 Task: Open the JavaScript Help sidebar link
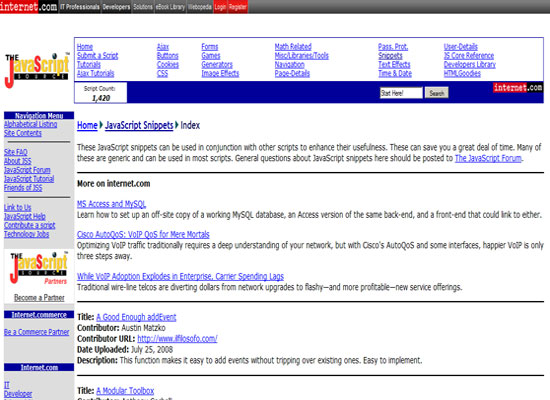click(25, 216)
